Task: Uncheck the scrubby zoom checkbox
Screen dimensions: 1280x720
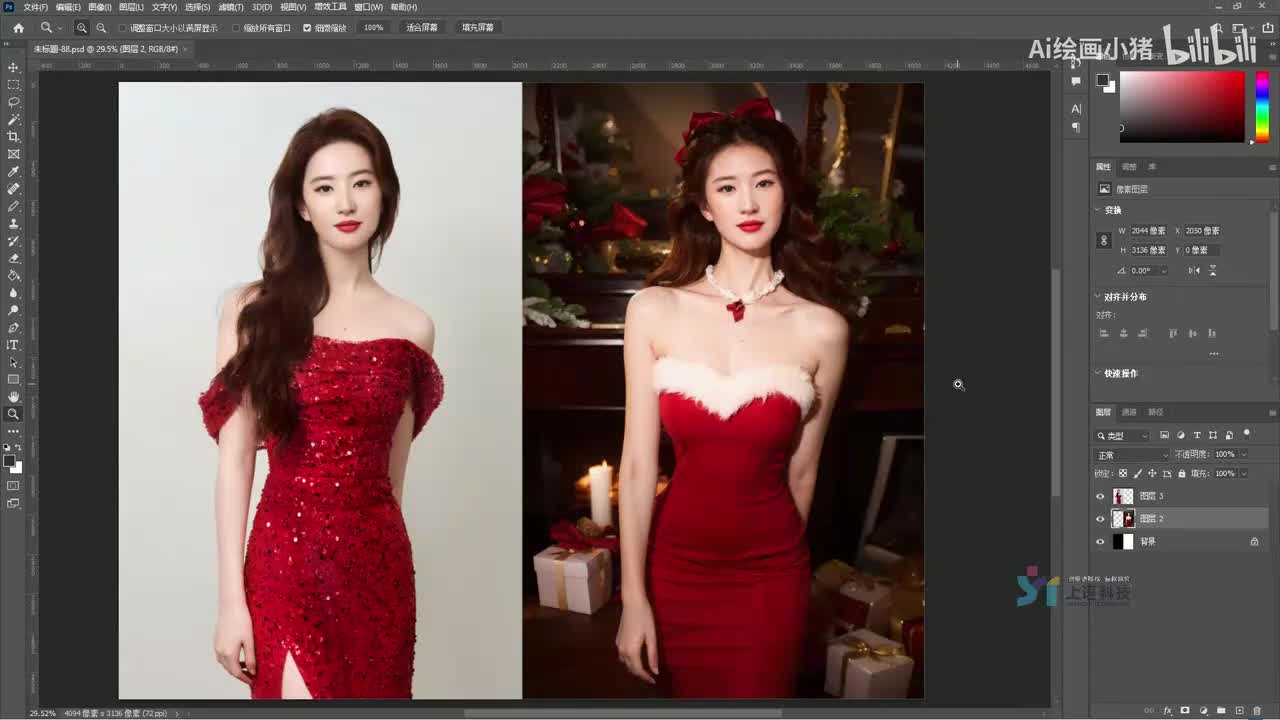Action: pyautogui.click(x=307, y=28)
